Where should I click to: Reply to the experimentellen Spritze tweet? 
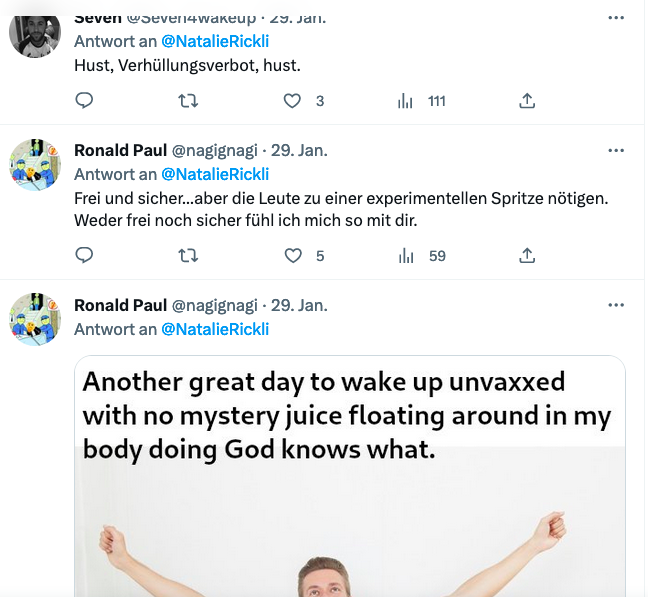pyautogui.click(x=84, y=255)
